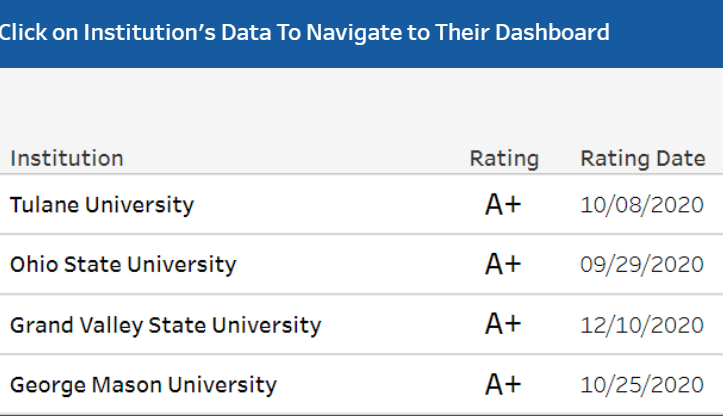Click Grand Valley State's A+ rating
Screen dimensions: 723x416
click(503, 325)
